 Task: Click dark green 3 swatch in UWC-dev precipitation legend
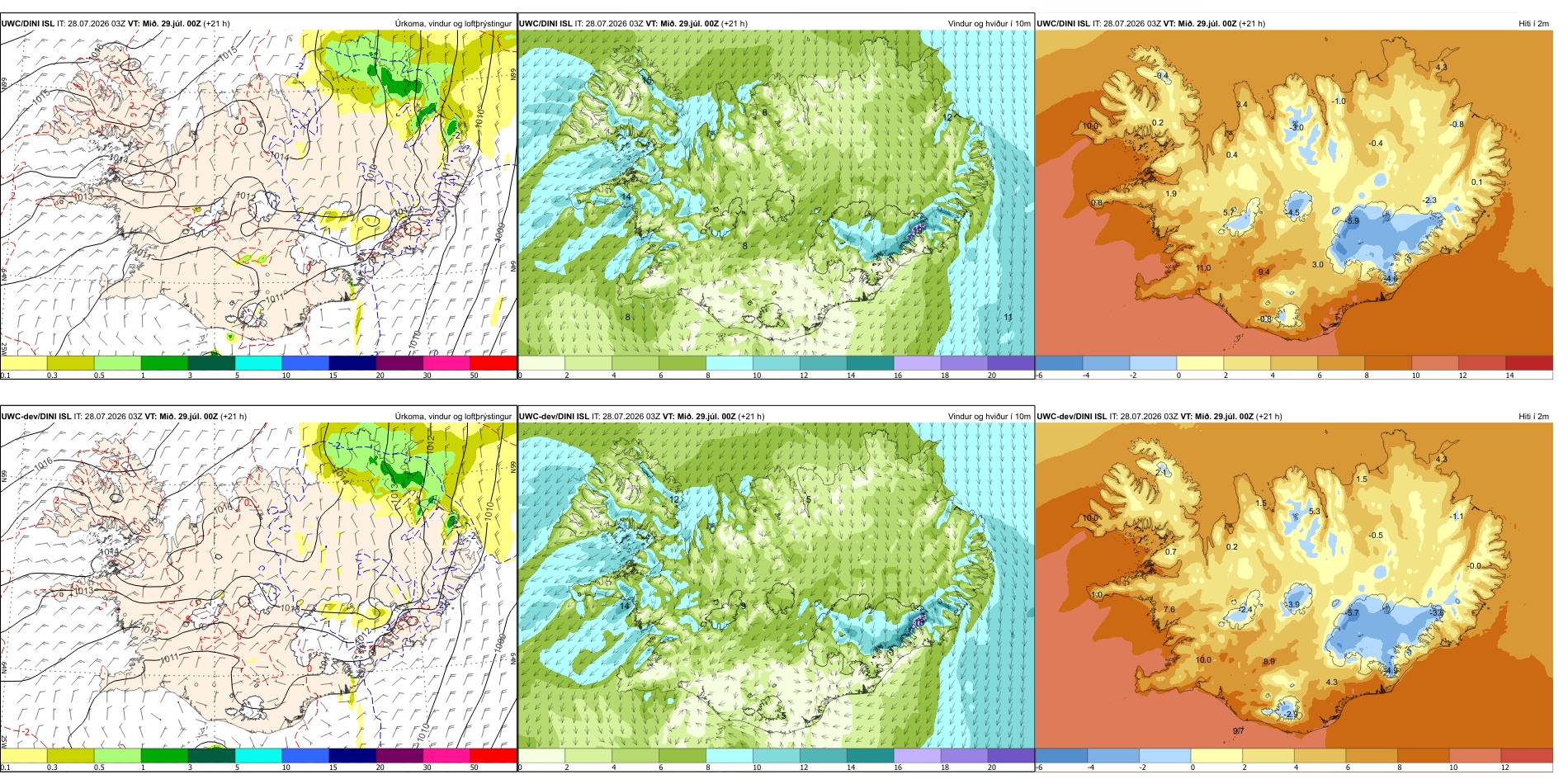point(211,755)
